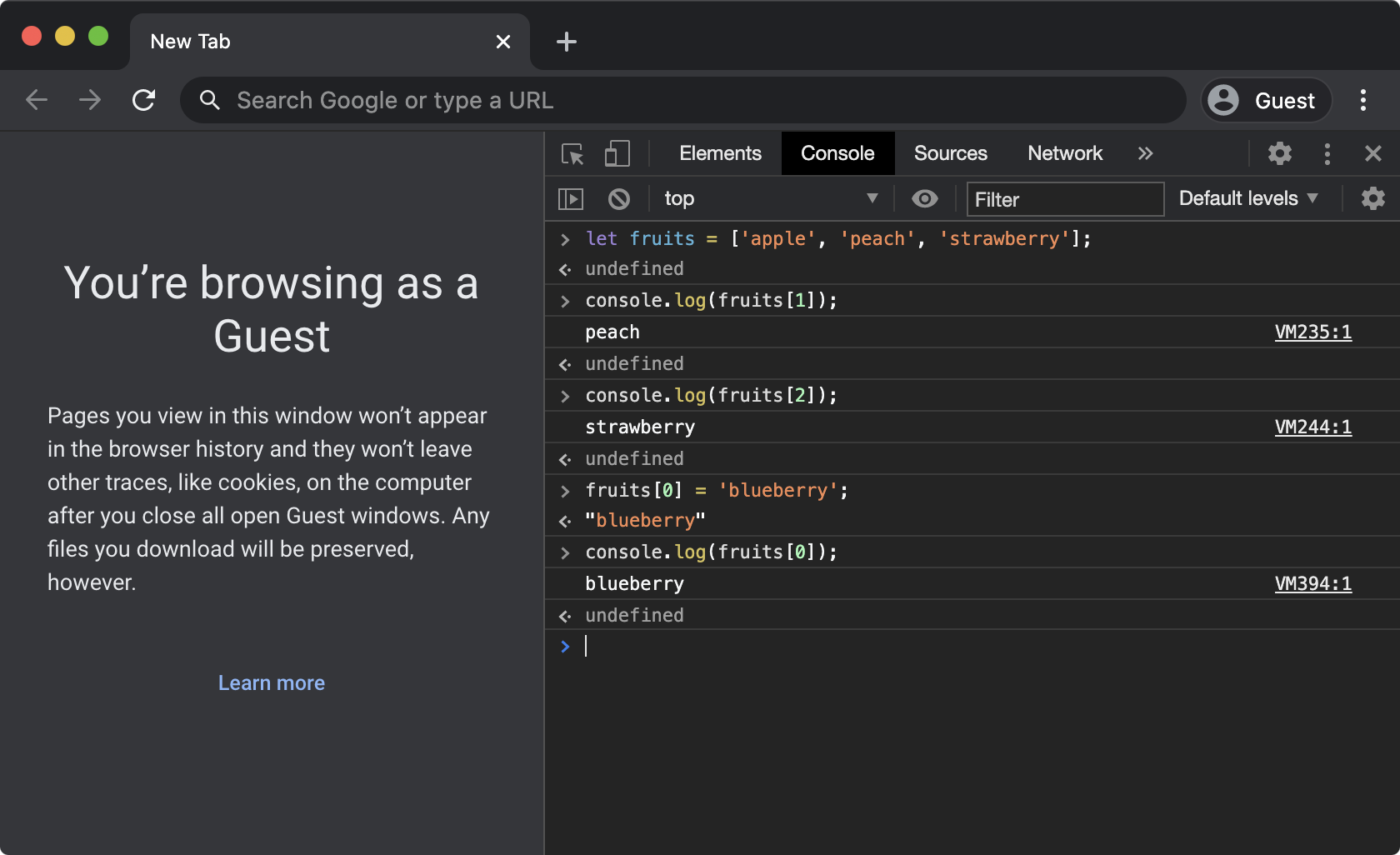Screen dimensions: 1400x855
Task: Close the DevTools panel
Action: click(x=1373, y=153)
